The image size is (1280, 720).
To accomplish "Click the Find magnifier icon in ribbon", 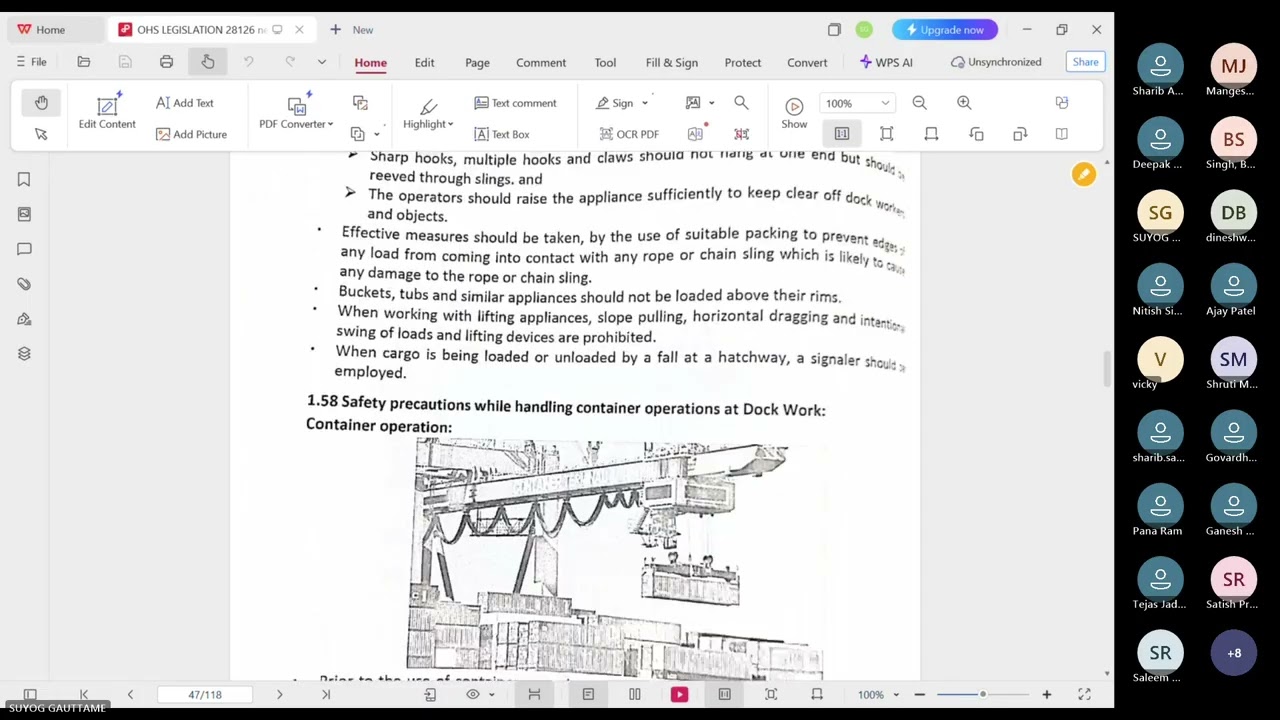I will click(x=741, y=103).
